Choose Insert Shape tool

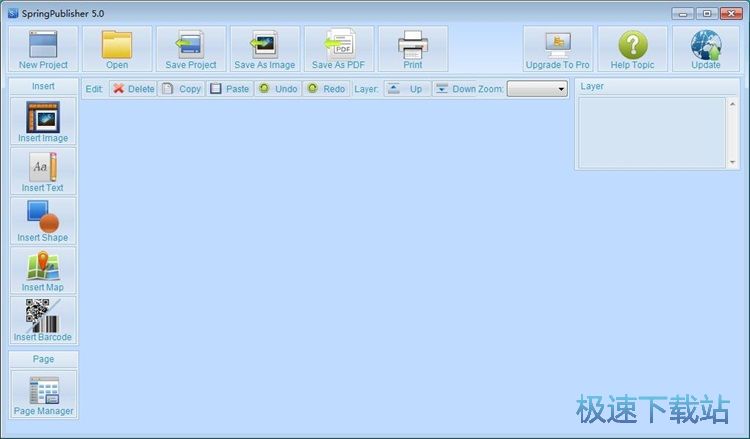[43, 220]
